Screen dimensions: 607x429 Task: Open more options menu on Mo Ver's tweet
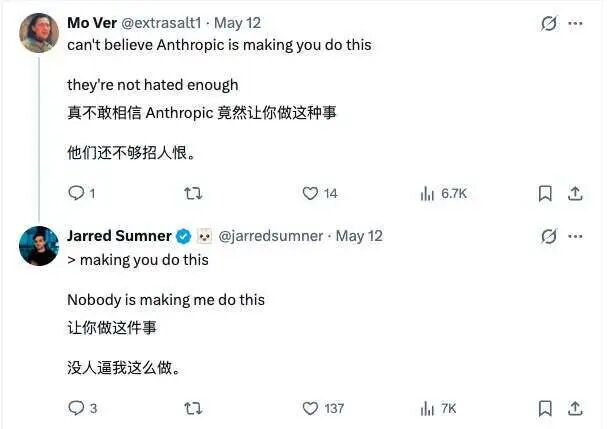click(575, 24)
